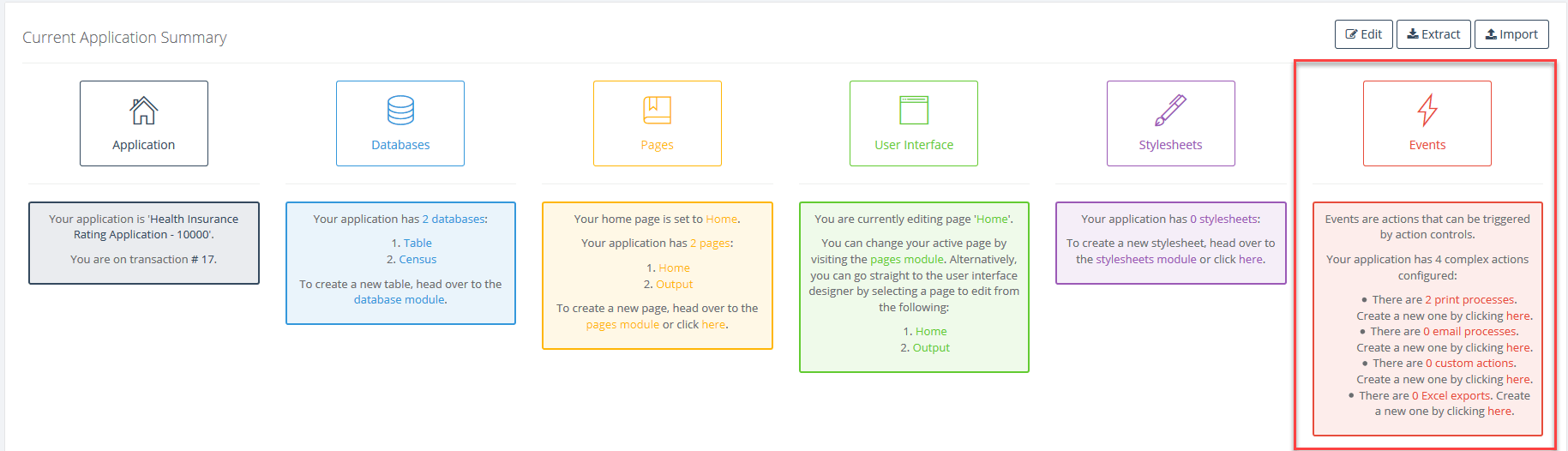Follow the database module link
This screenshot has height=451, width=1568.
(x=400, y=300)
